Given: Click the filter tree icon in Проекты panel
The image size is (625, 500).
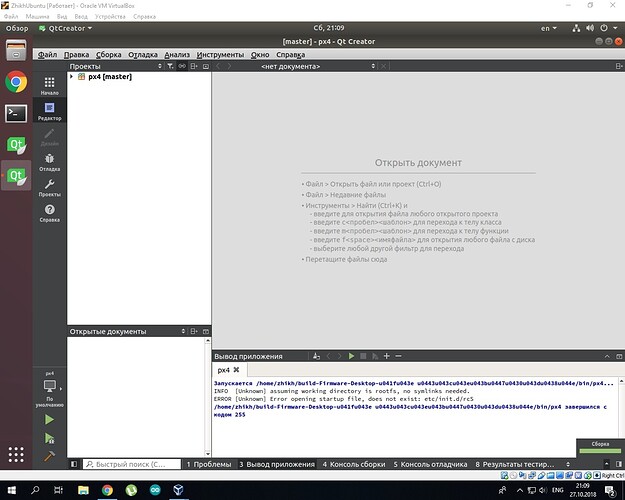Looking at the screenshot, I should (x=170, y=66).
